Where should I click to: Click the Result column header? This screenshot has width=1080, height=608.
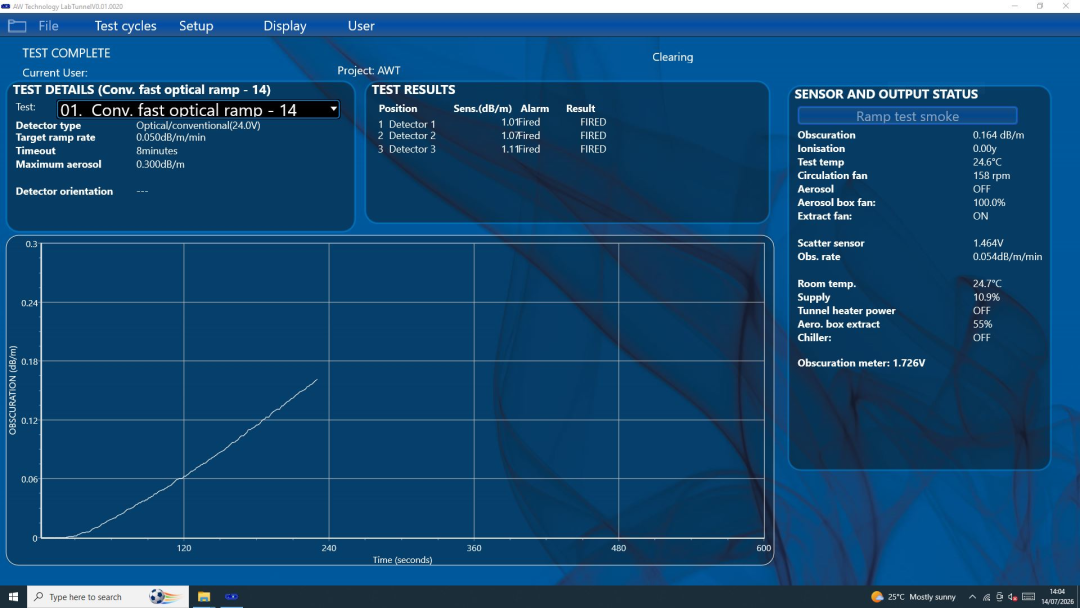point(581,108)
